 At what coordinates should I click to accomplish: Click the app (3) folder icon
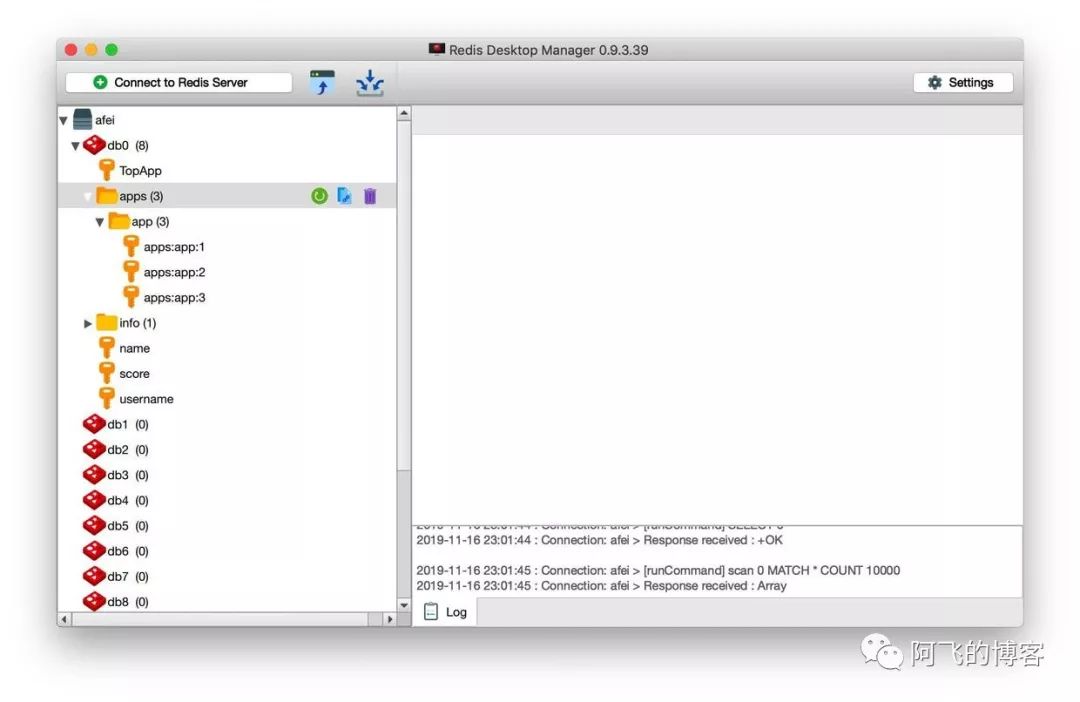point(118,221)
